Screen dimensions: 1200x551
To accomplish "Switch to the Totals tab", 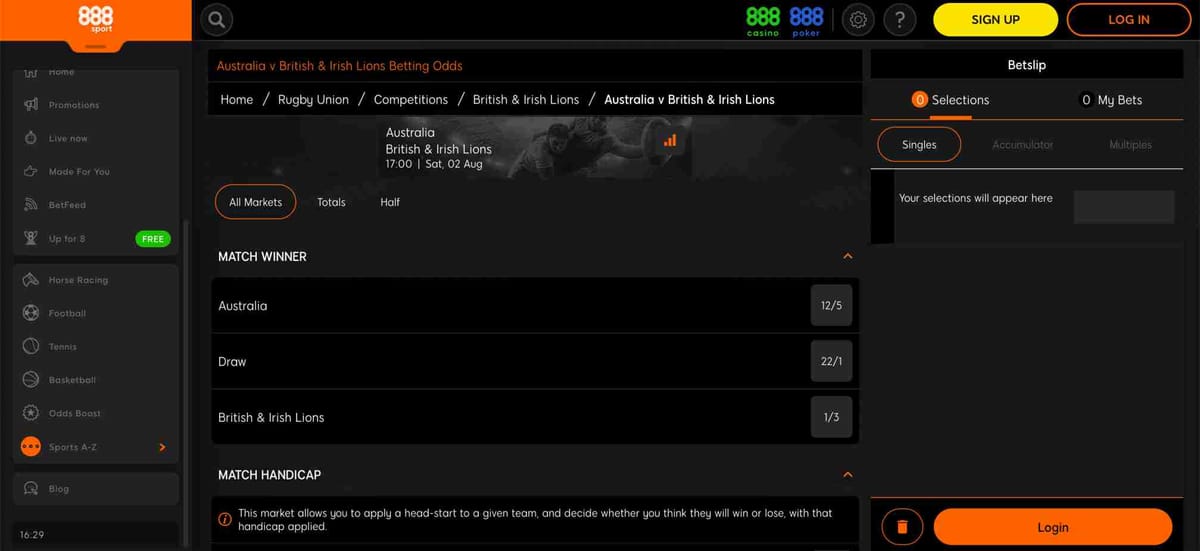I will pyautogui.click(x=331, y=202).
